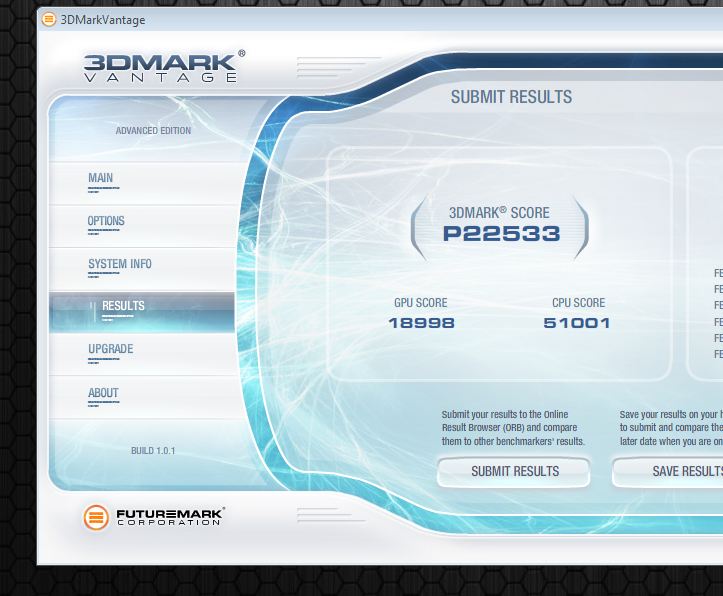
Task: Click the 3DMARK SCORE label
Action: coord(499,212)
